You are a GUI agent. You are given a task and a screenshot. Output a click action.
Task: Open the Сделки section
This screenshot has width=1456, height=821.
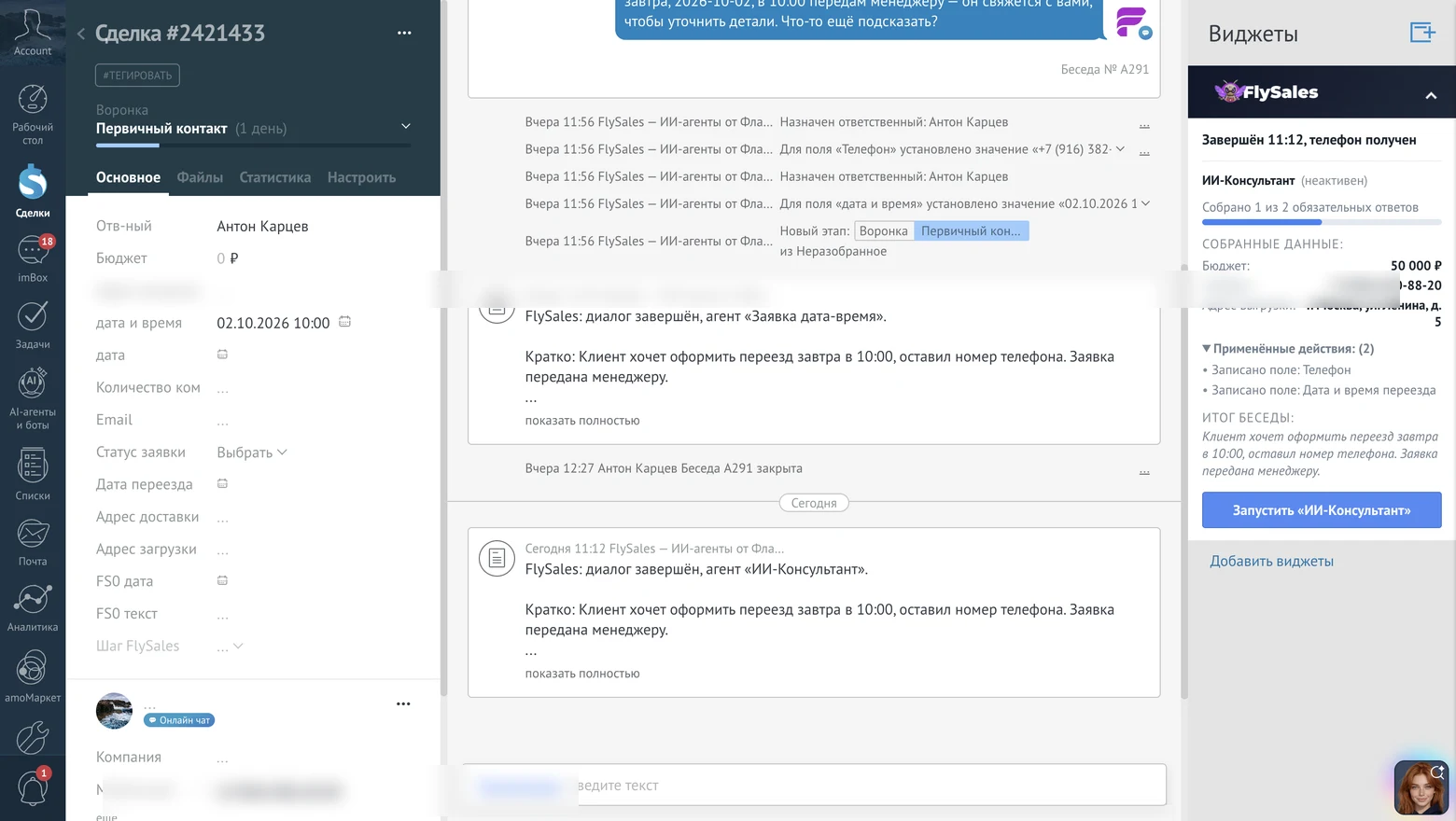point(33,190)
